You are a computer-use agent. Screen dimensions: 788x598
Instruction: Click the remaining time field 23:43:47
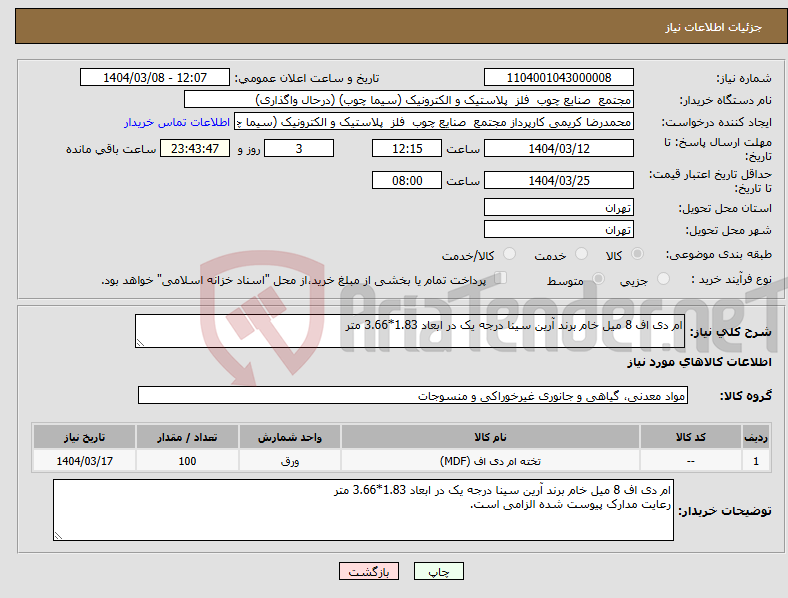click(x=195, y=148)
